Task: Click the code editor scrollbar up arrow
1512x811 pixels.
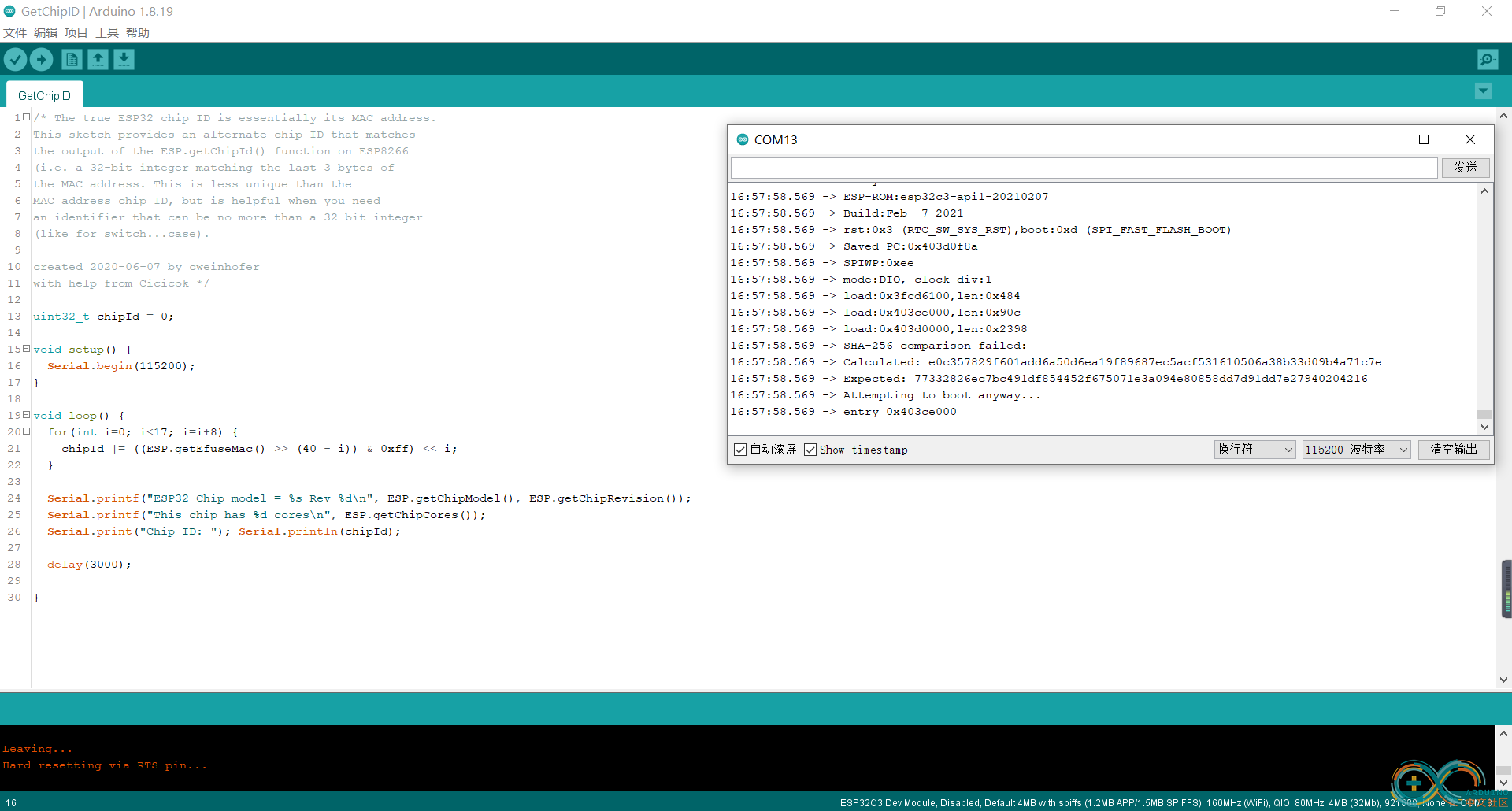Action: tap(1503, 116)
